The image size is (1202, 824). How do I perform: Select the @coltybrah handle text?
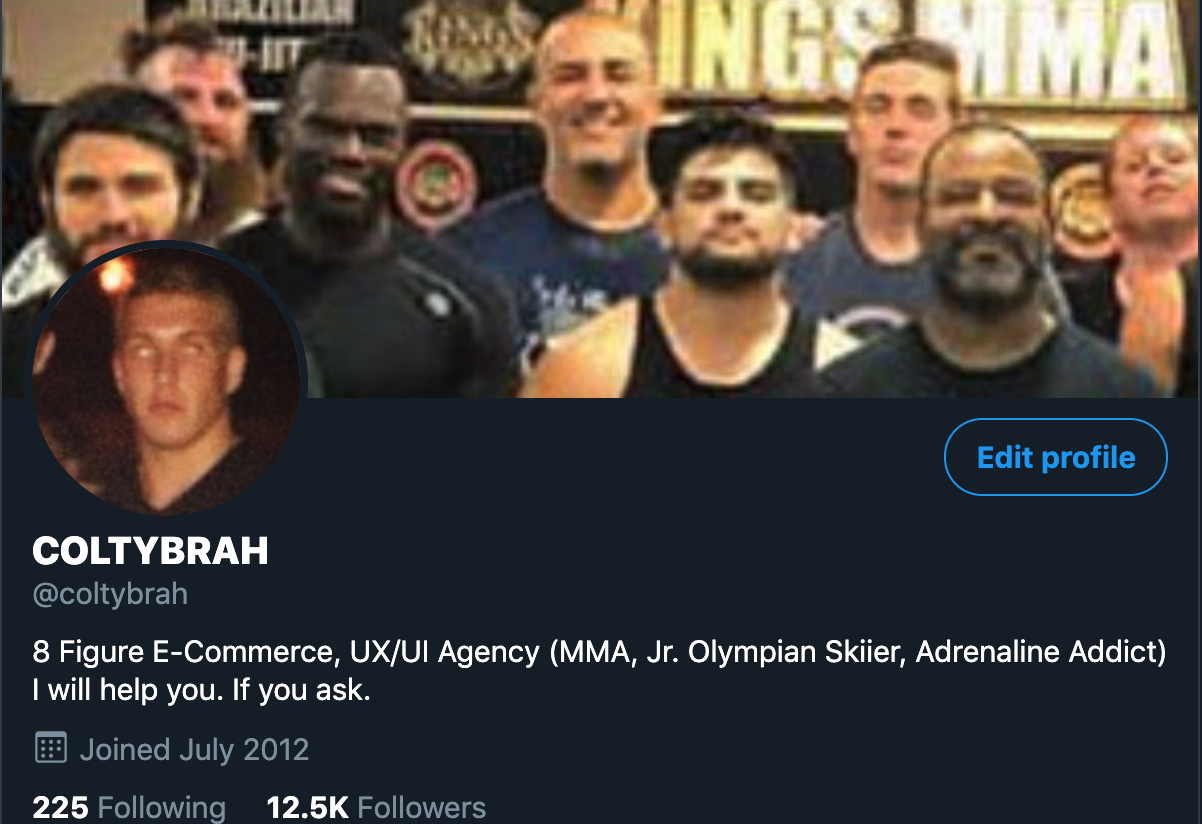point(110,594)
